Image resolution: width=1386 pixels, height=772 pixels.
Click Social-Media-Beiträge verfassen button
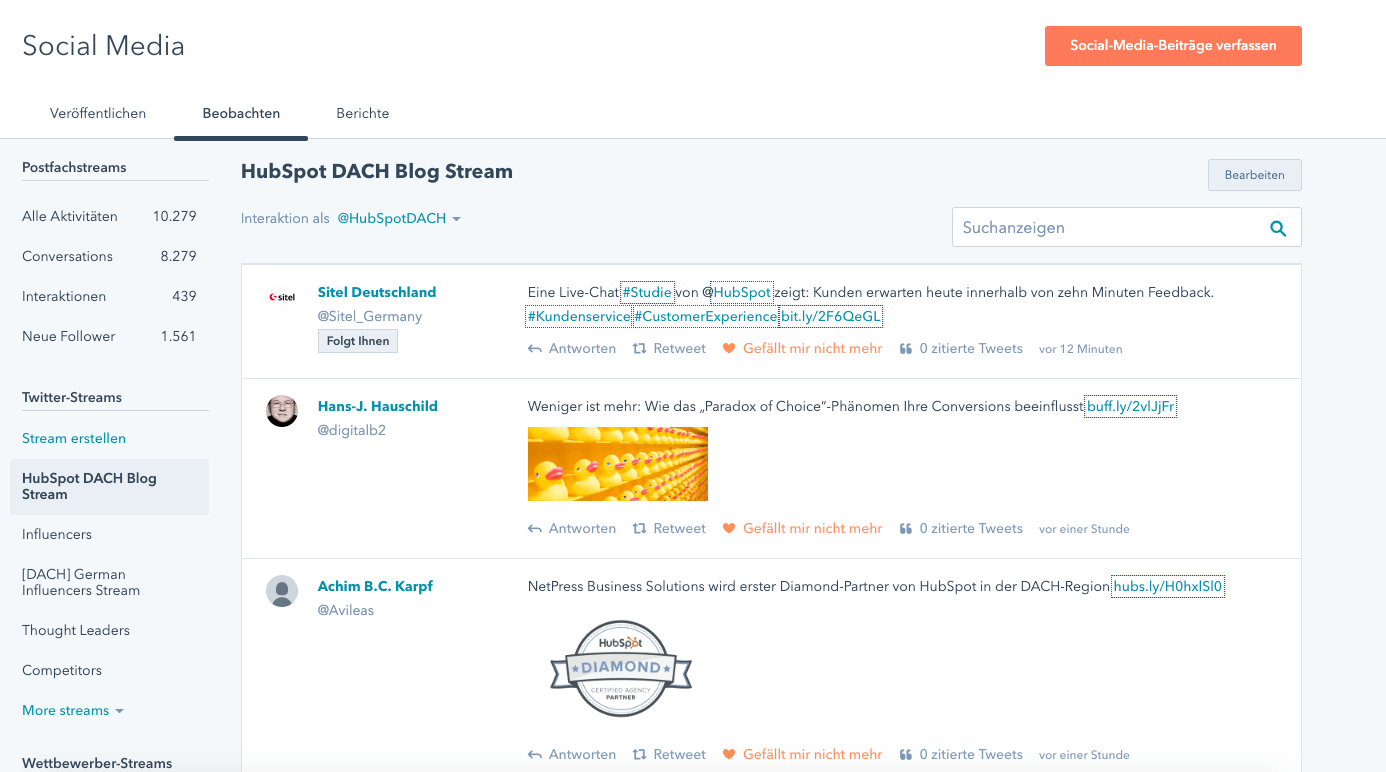[x=1173, y=46]
